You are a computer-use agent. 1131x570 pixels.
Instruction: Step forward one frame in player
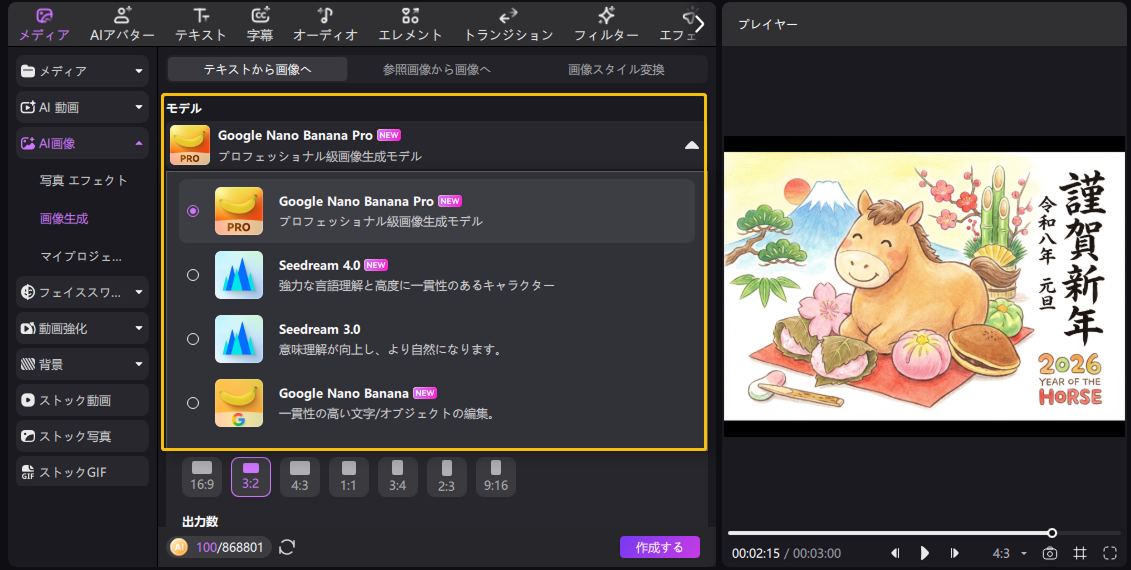click(954, 553)
